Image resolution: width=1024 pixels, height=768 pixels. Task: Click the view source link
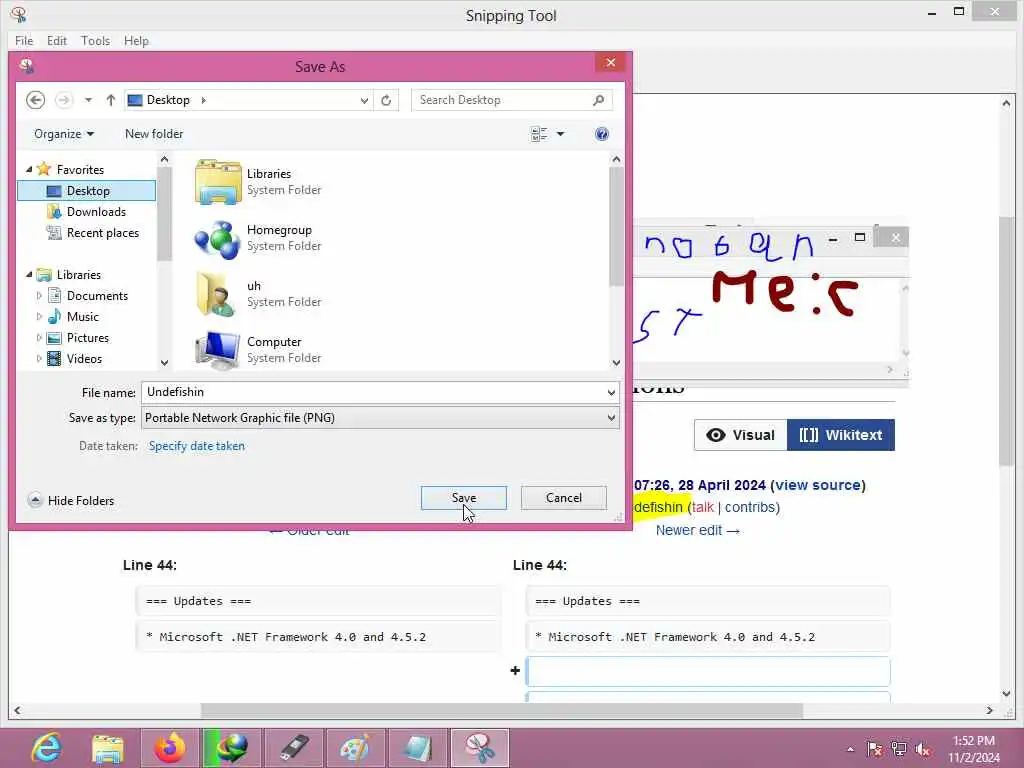click(818, 485)
